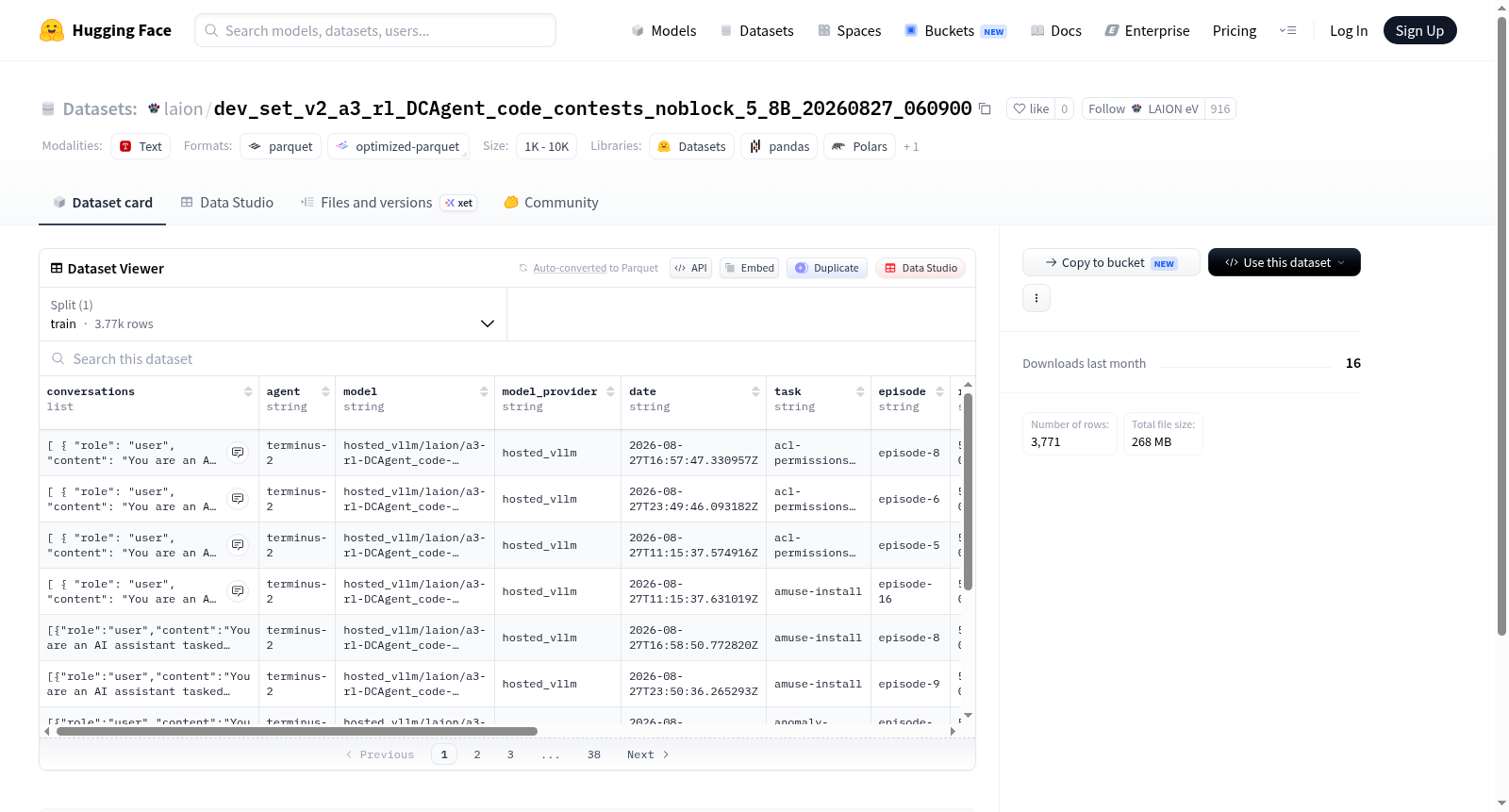
Task: Like this dataset with the heart button
Action: tap(1031, 108)
